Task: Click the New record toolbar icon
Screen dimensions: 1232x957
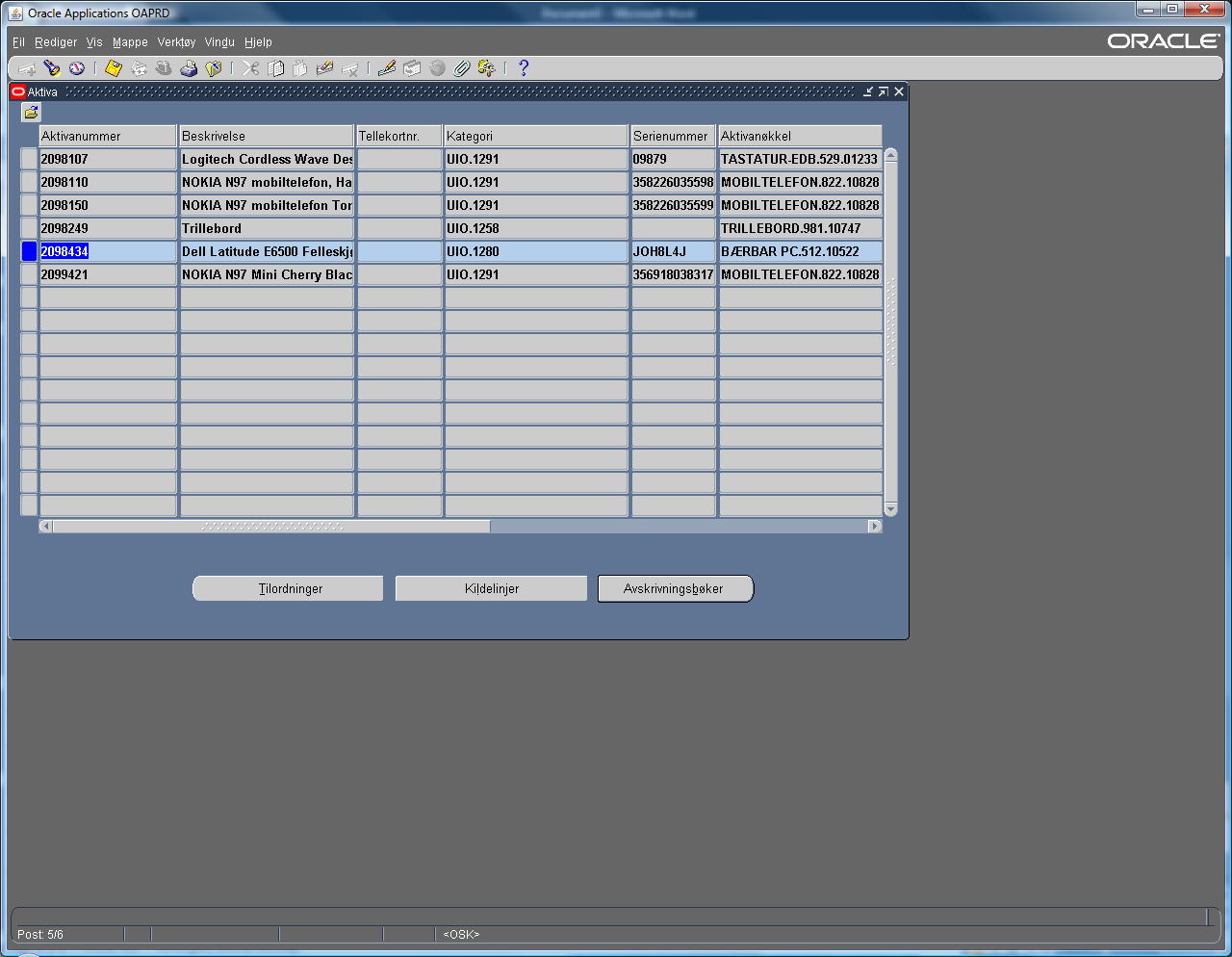Action: (27, 68)
